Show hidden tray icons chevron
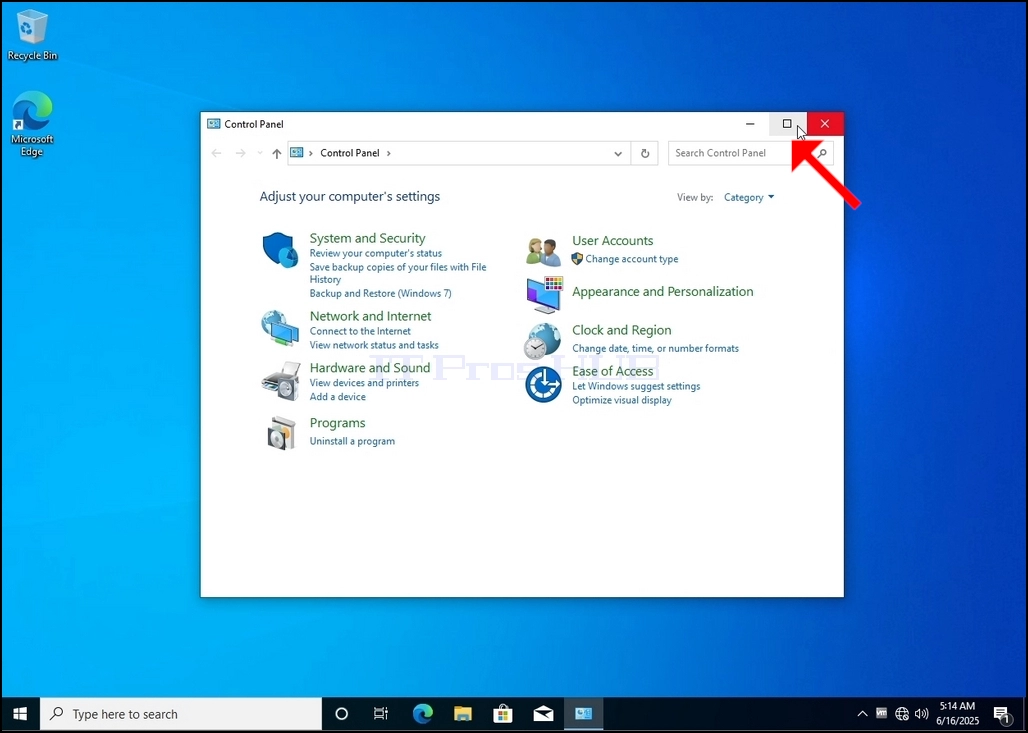1028x733 pixels. 862,713
